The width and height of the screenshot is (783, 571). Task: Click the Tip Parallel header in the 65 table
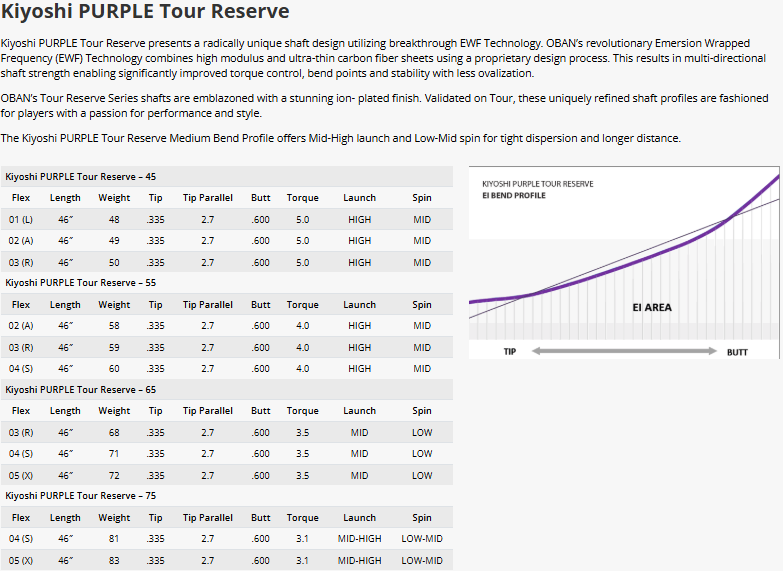pyautogui.click(x=208, y=411)
